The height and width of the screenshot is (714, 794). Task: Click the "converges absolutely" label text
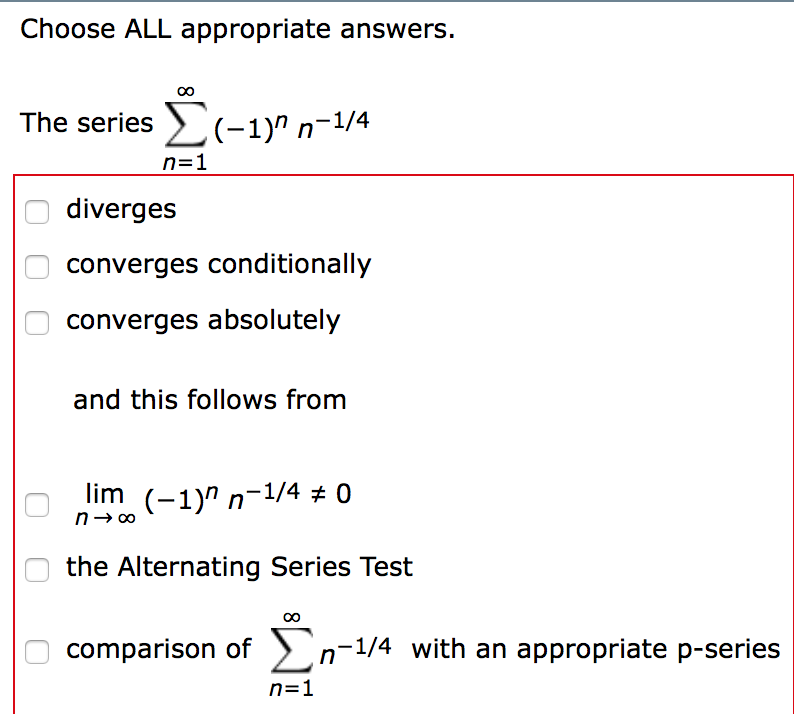tap(203, 321)
